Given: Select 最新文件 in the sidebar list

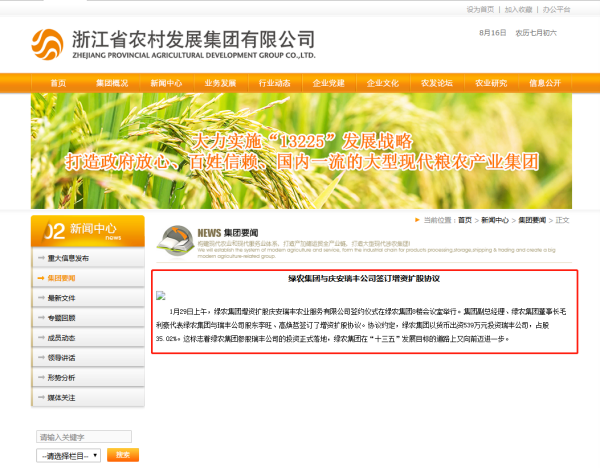Looking at the screenshot, I should (62, 298).
